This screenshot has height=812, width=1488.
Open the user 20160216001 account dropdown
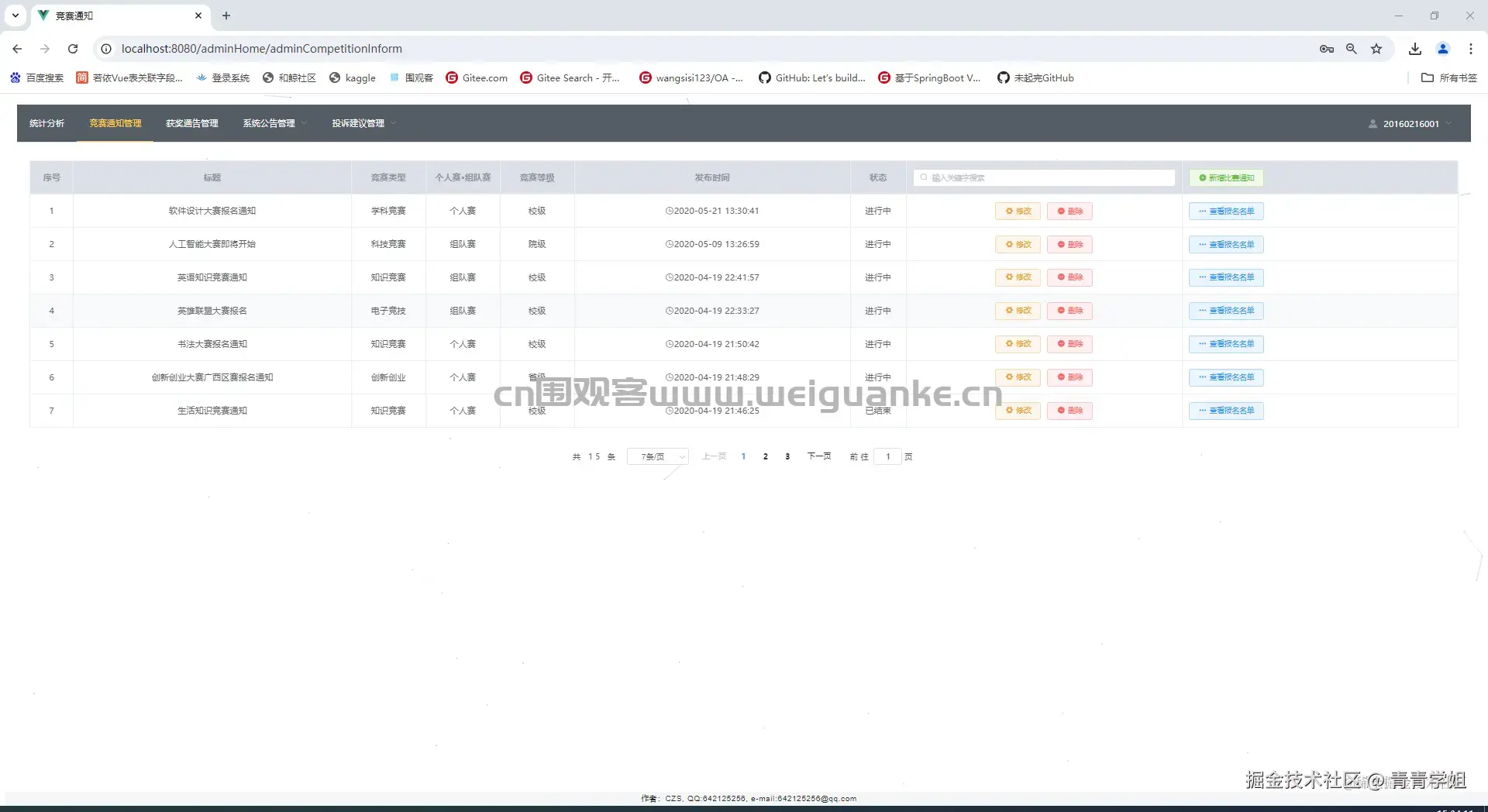(x=1410, y=124)
